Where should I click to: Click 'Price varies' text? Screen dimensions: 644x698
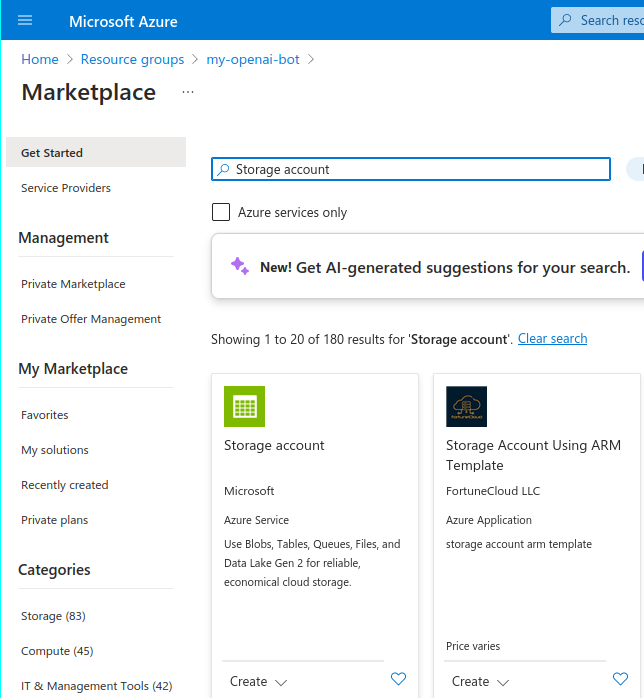(473, 646)
